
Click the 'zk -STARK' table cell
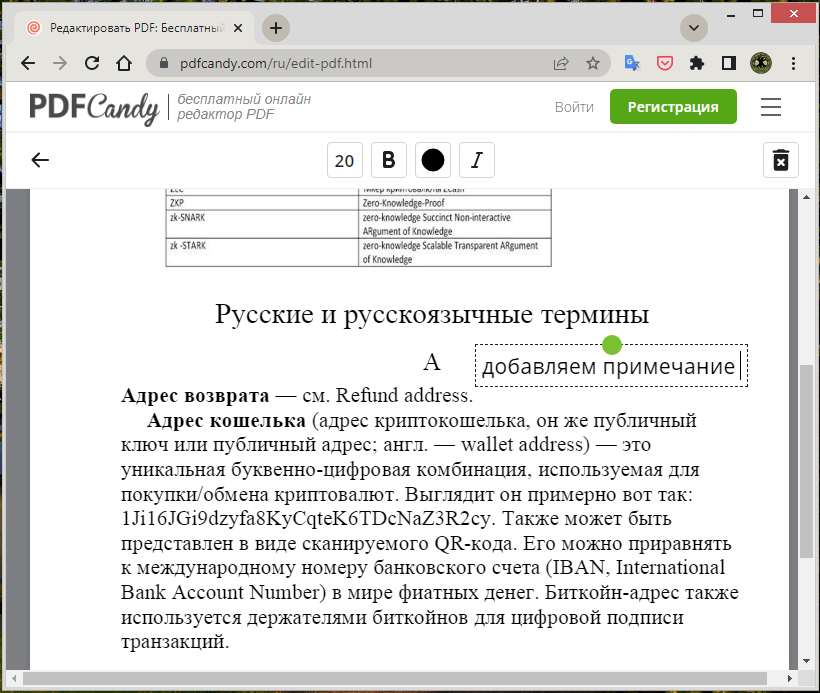[262, 252]
